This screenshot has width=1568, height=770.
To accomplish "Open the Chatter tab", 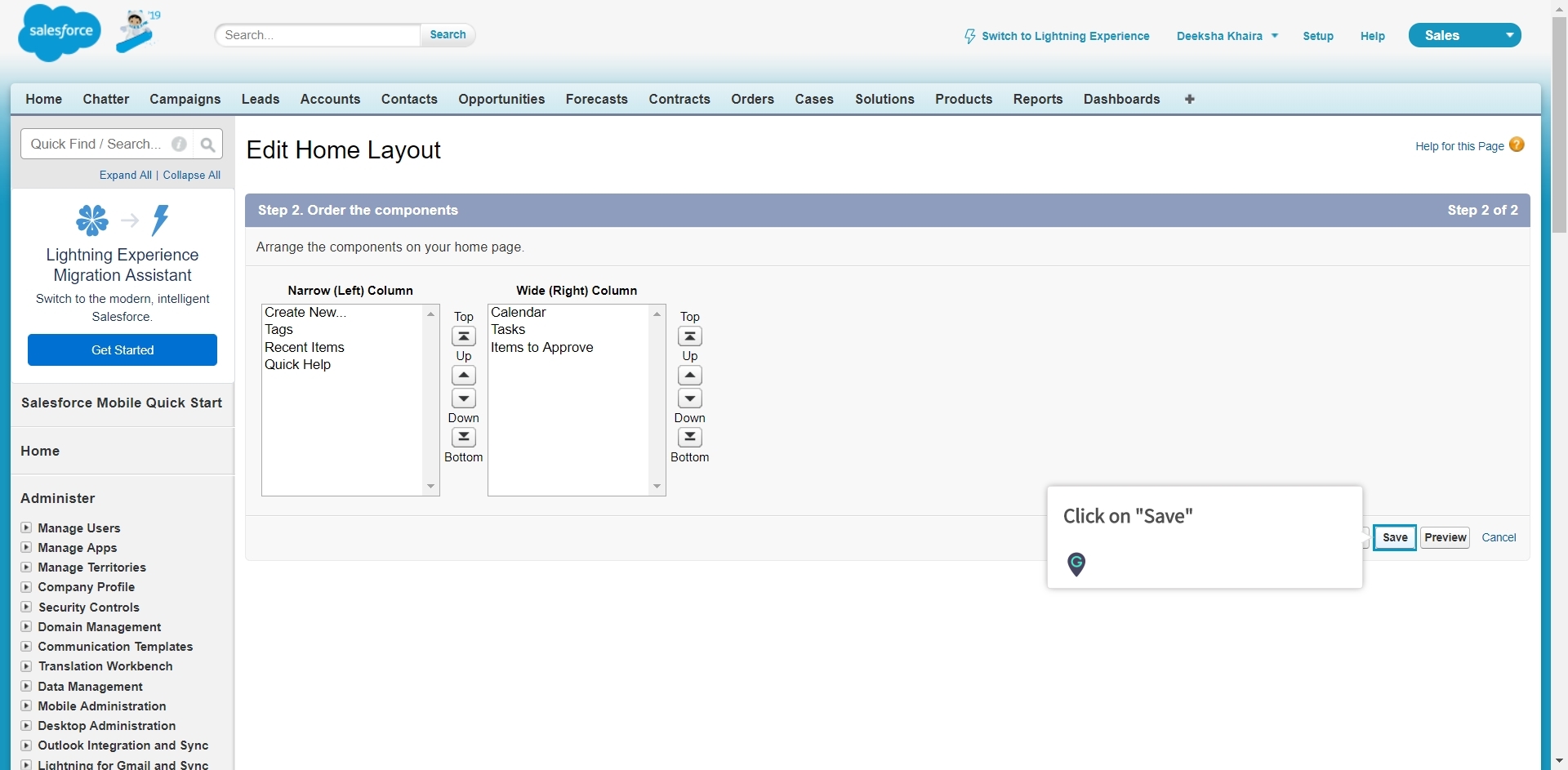I will [x=106, y=99].
